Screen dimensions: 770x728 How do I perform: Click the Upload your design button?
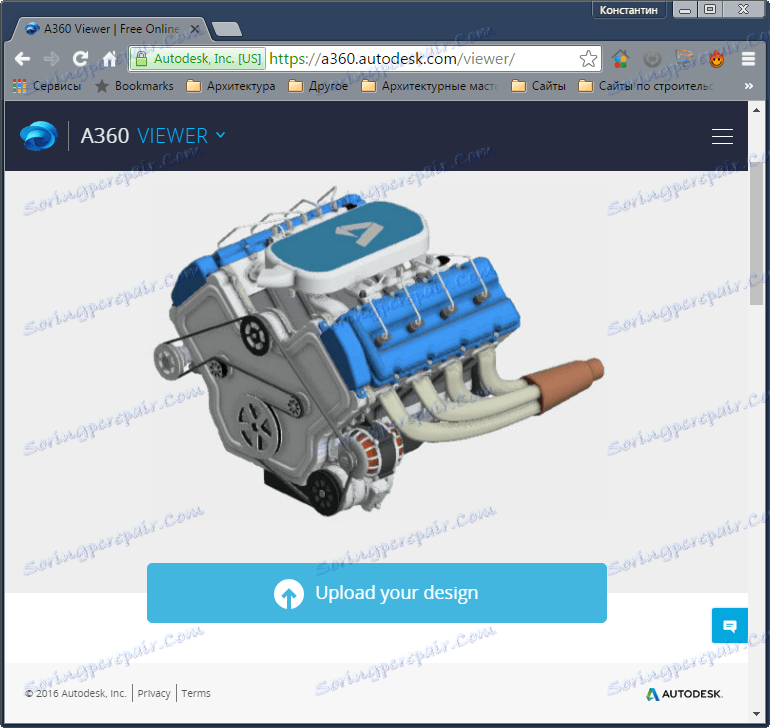tap(377, 592)
